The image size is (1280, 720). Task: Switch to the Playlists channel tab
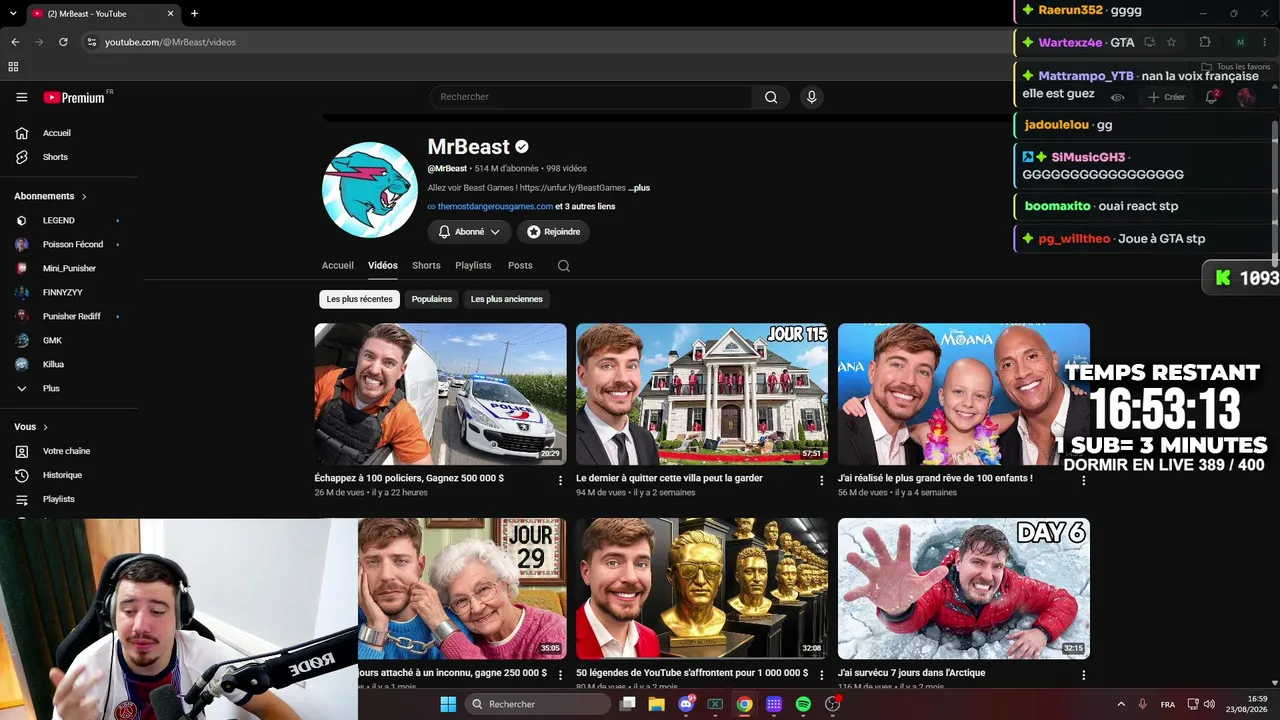(473, 266)
